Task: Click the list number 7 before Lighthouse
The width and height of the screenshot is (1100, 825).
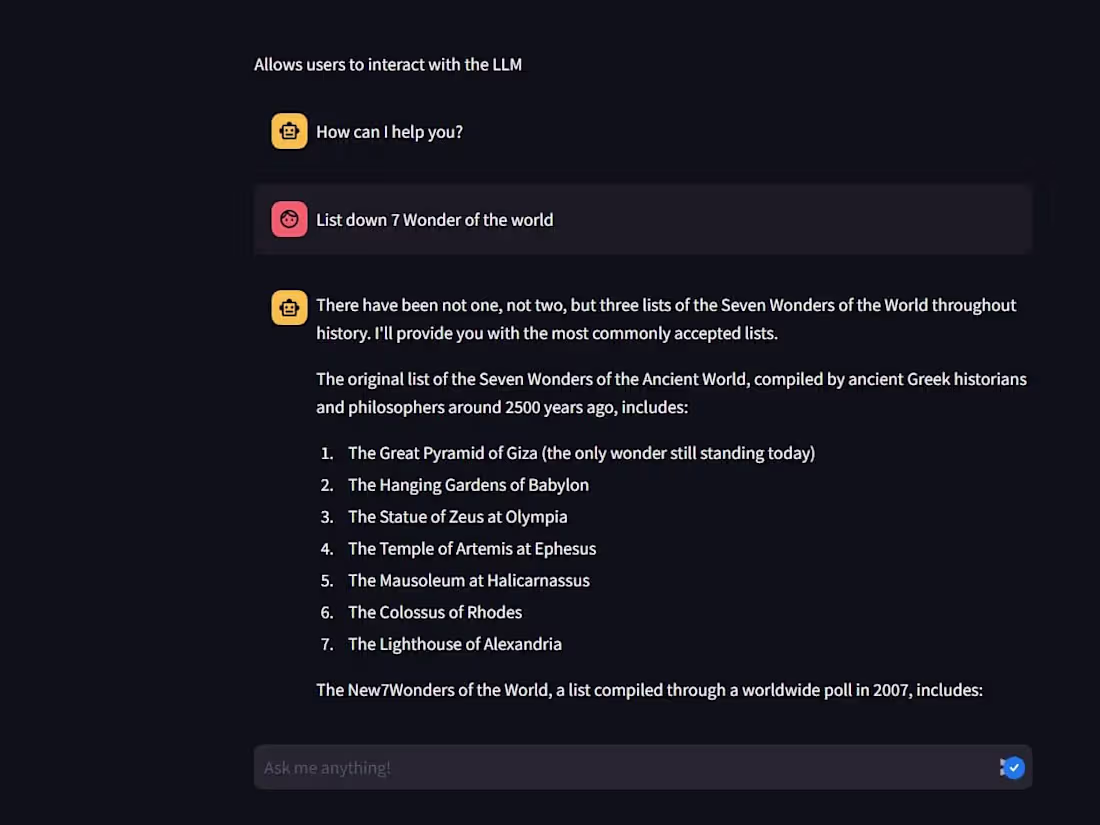Action: [327, 645]
